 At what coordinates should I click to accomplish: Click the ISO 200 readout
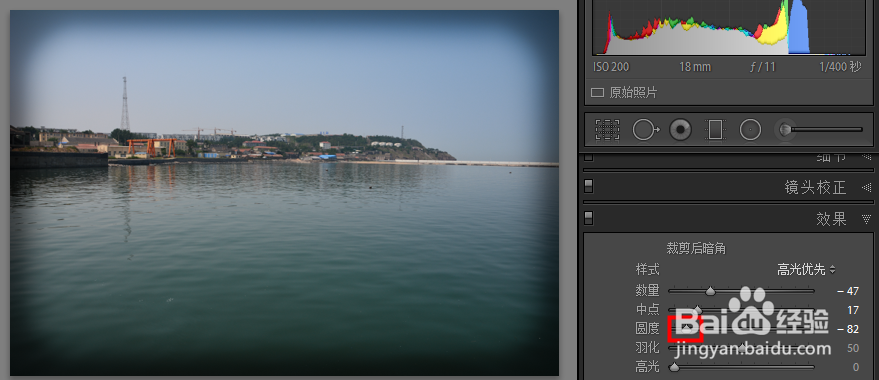coord(611,67)
